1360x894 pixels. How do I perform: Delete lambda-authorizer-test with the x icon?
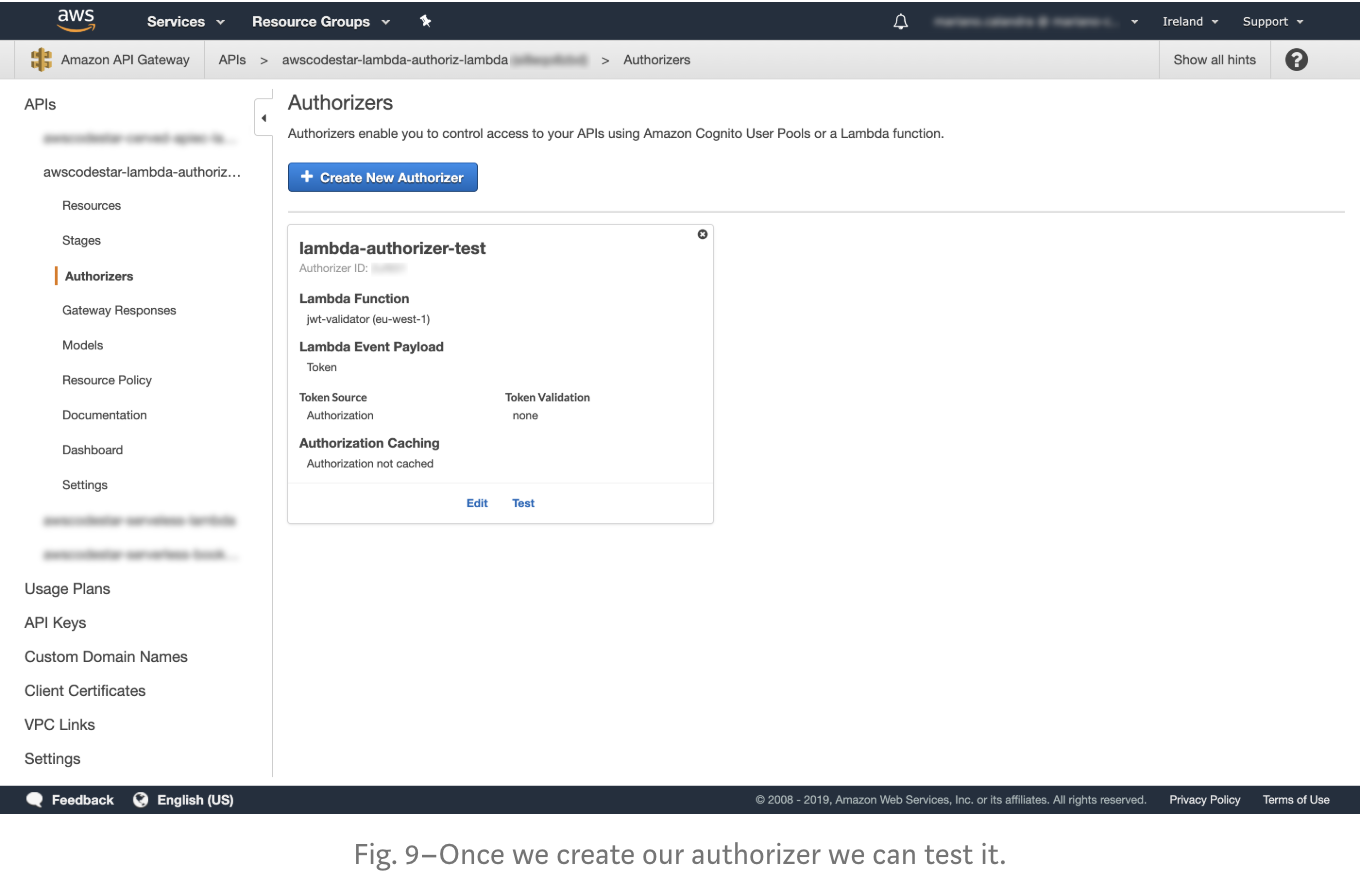(x=702, y=234)
